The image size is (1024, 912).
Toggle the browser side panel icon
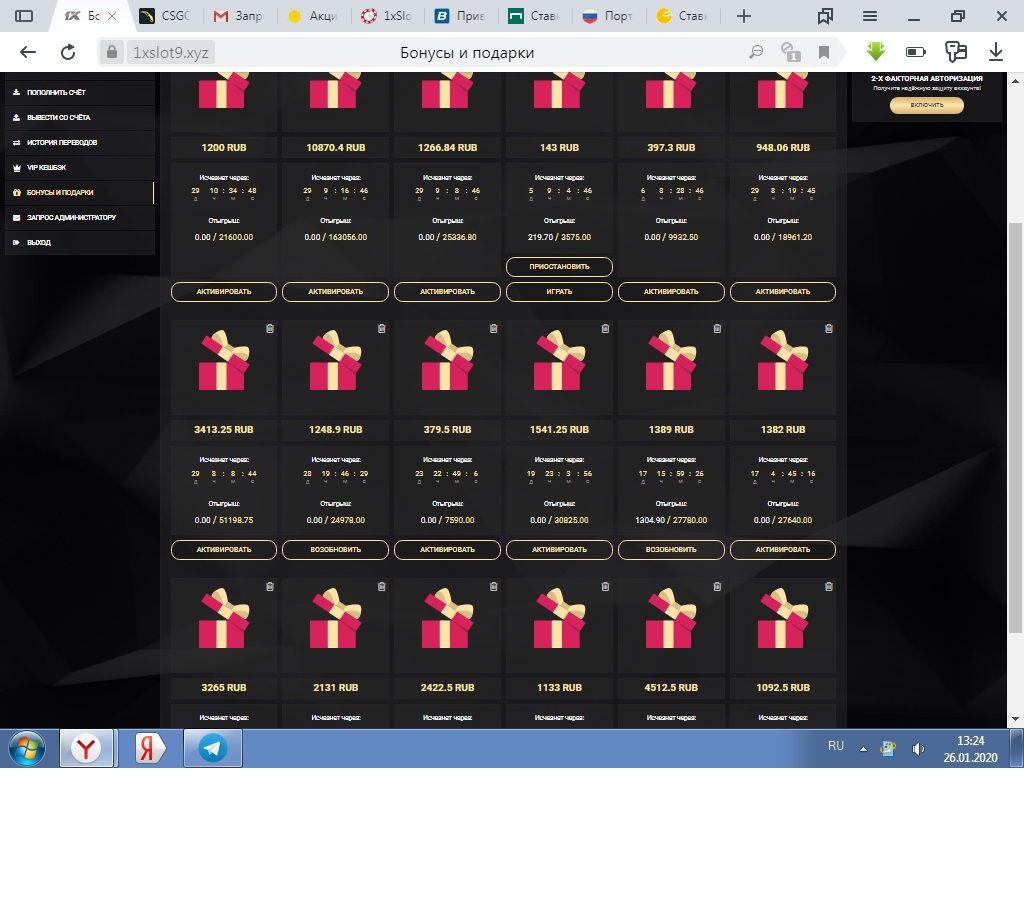[x=24, y=16]
